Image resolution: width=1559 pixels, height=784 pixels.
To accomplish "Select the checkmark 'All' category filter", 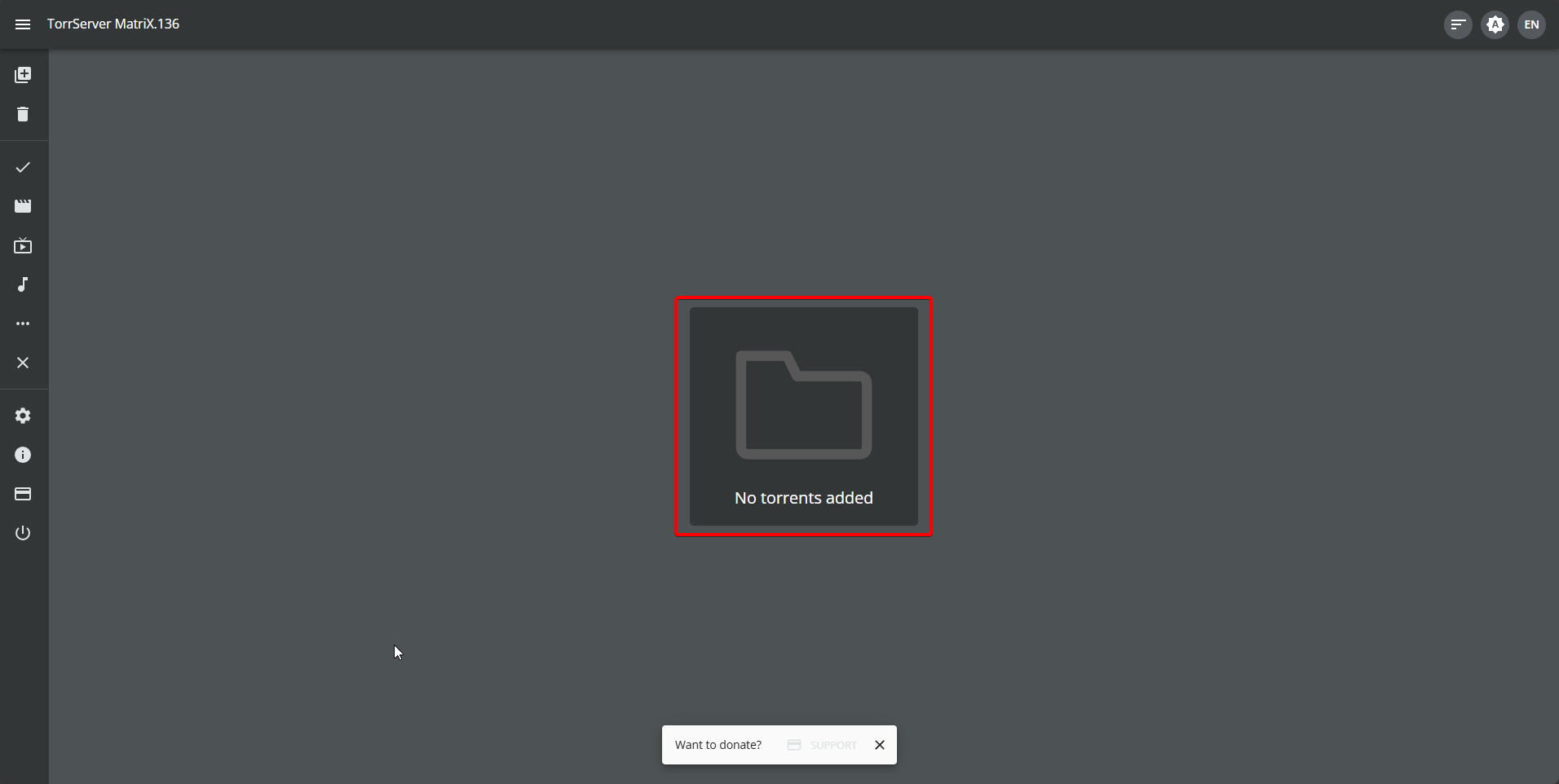I will 23,167.
